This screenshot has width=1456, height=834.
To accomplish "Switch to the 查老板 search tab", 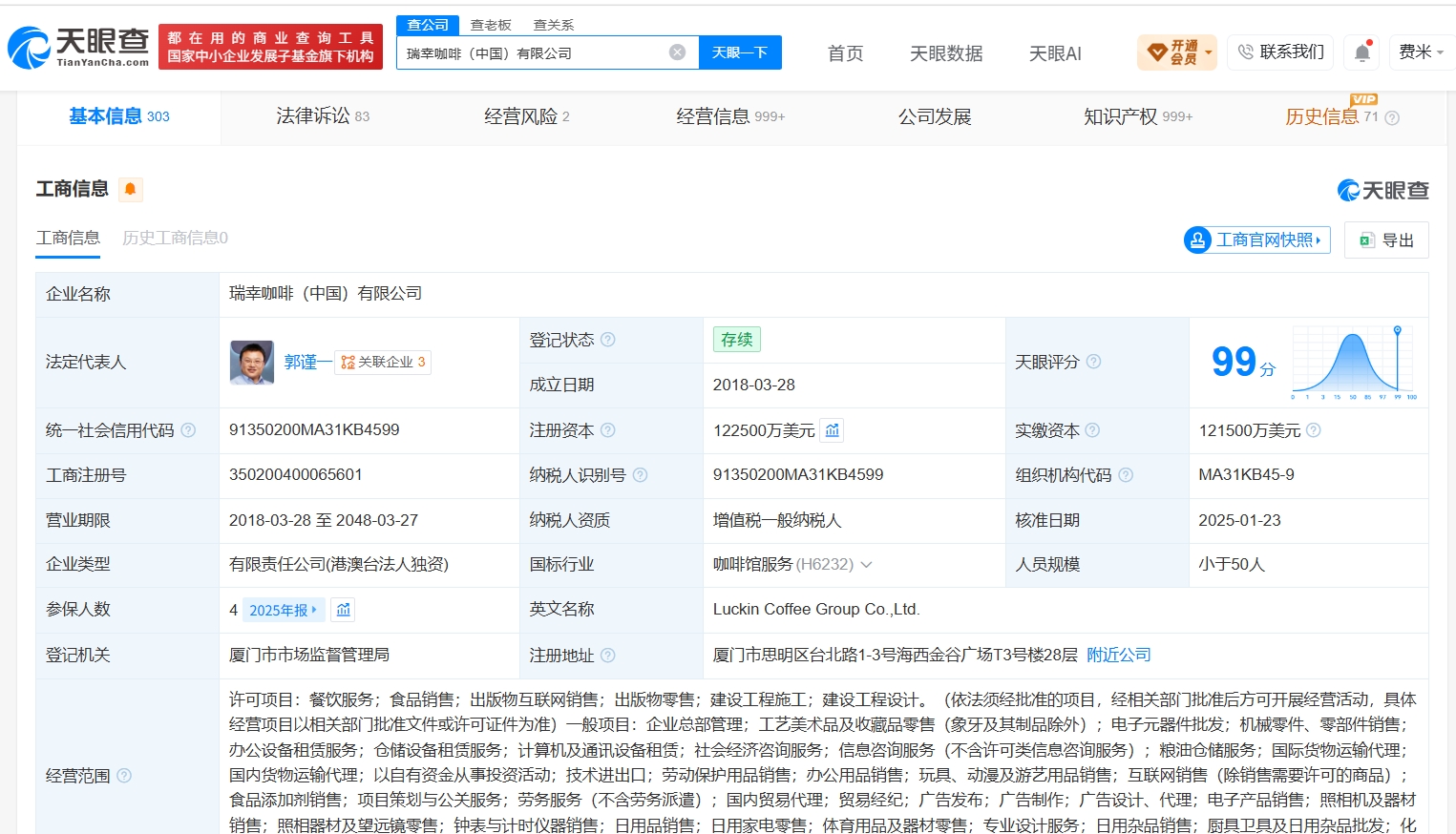I will pos(491,25).
